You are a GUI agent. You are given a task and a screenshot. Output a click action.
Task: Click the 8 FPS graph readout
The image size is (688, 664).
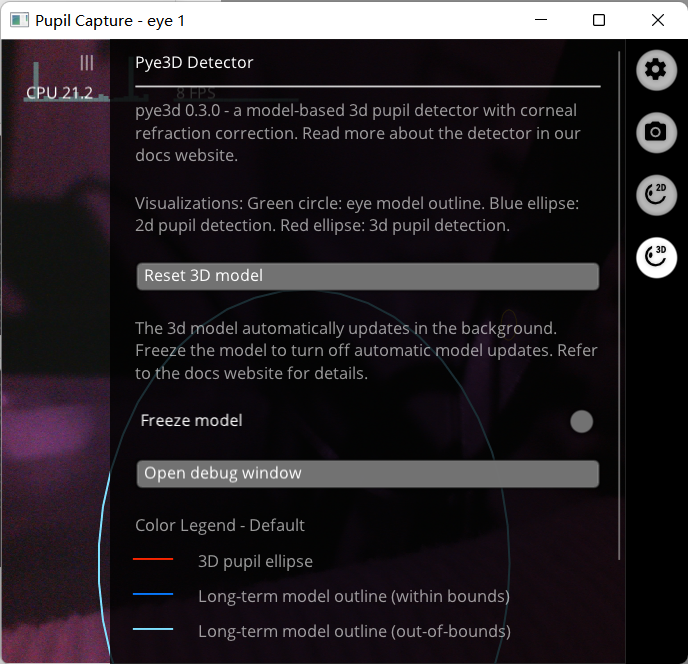point(196,93)
